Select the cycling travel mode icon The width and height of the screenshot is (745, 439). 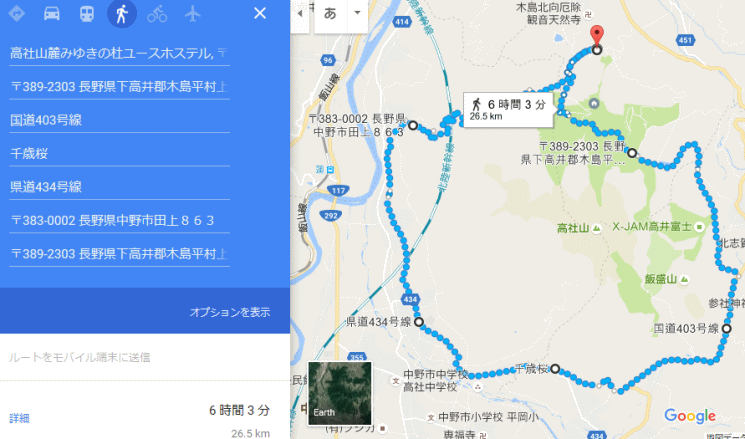(x=157, y=14)
